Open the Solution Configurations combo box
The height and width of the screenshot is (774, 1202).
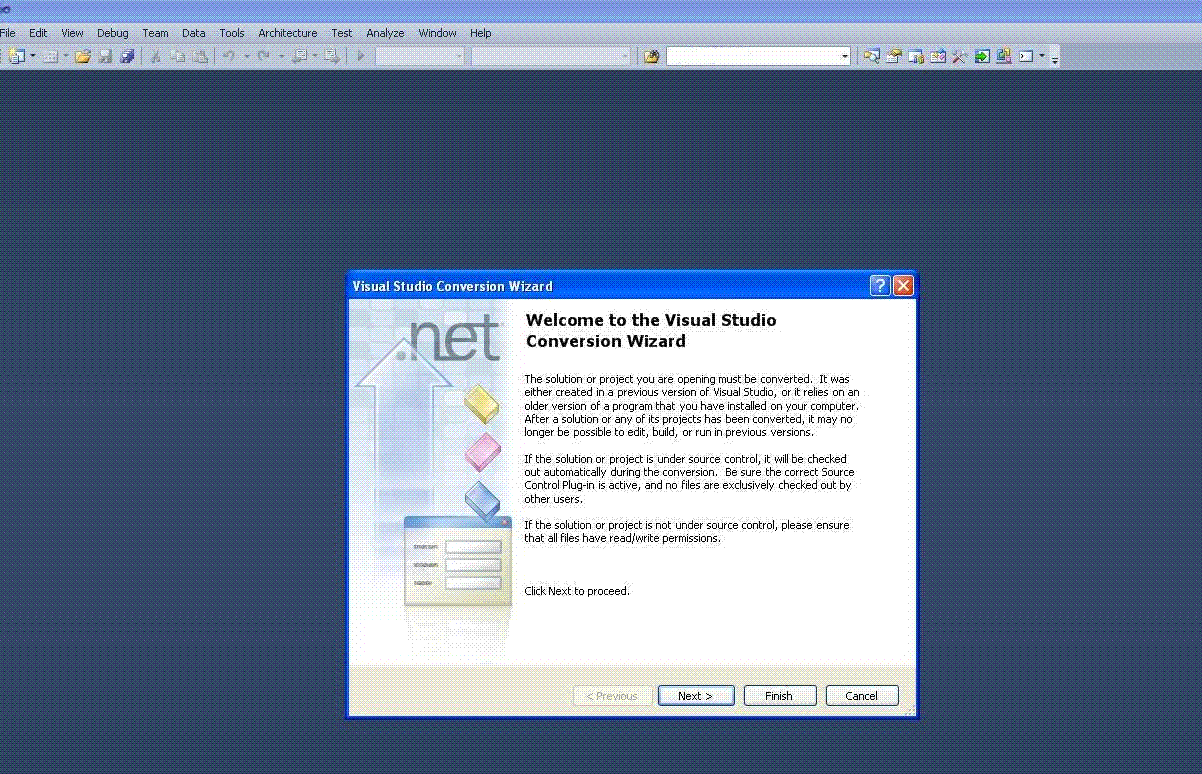coord(421,56)
